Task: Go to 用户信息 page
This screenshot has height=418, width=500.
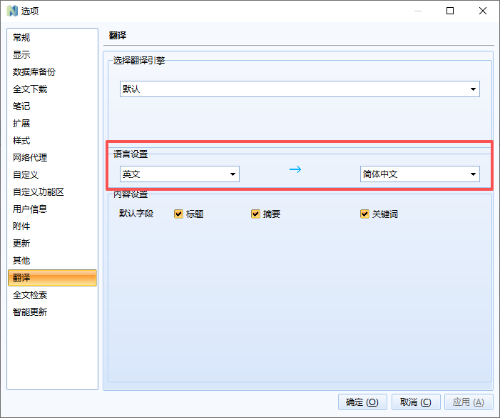Action: [52, 209]
